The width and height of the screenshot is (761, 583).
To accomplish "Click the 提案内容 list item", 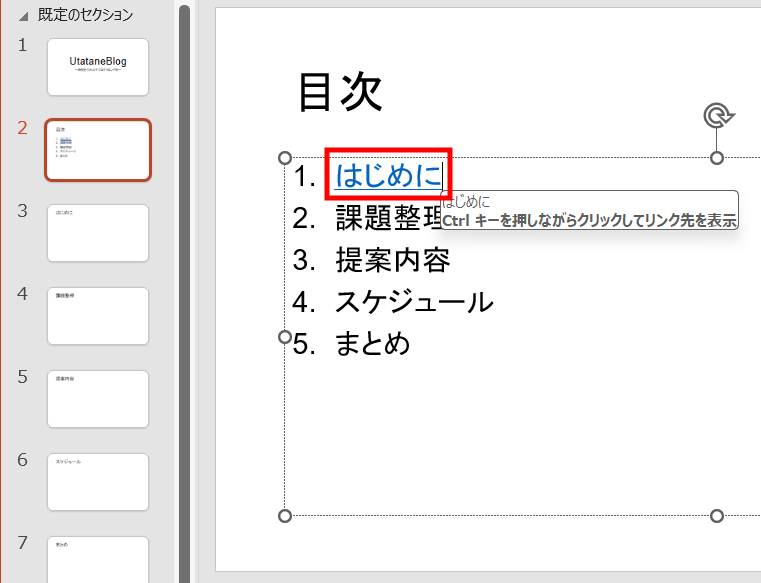I will tap(393, 260).
